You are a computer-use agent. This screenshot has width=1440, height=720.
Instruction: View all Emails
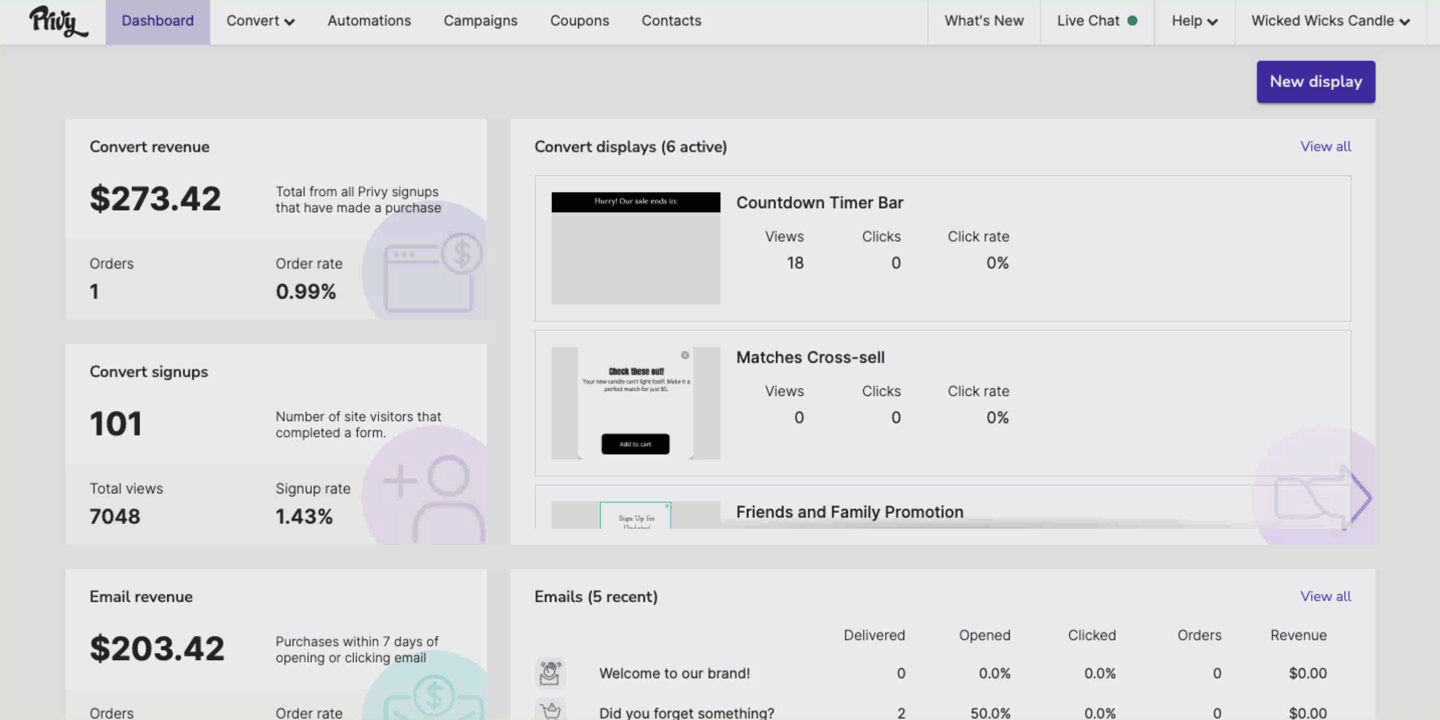point(1325,596)
